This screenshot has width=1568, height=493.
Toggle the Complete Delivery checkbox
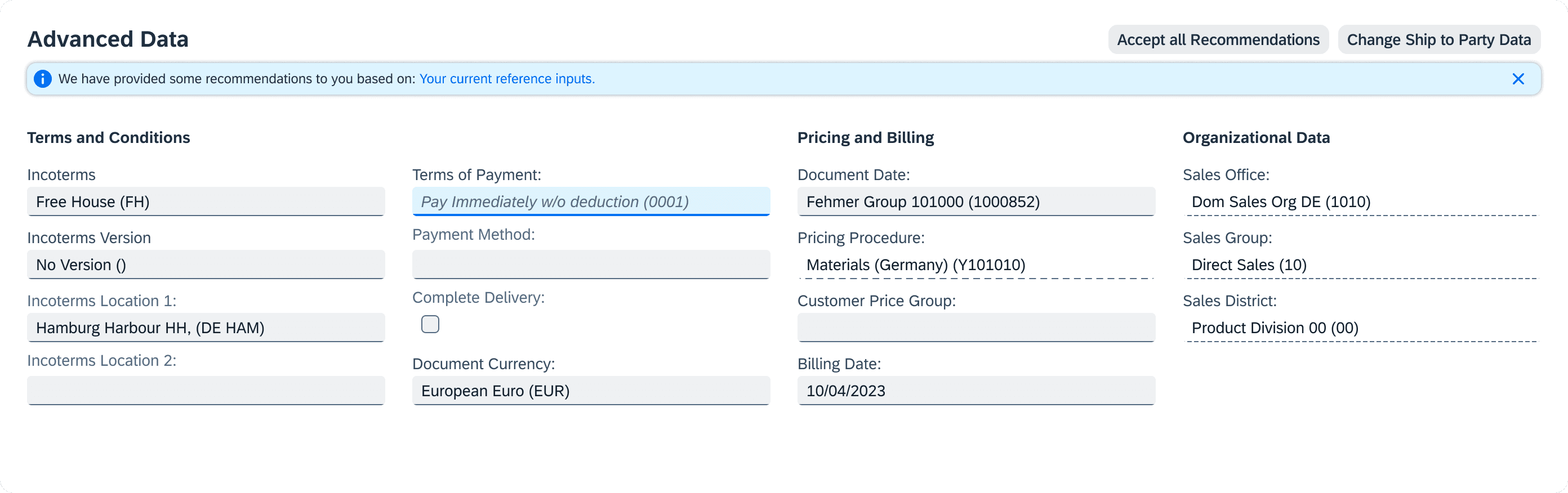pyautogui.click(x=430, y=325)
